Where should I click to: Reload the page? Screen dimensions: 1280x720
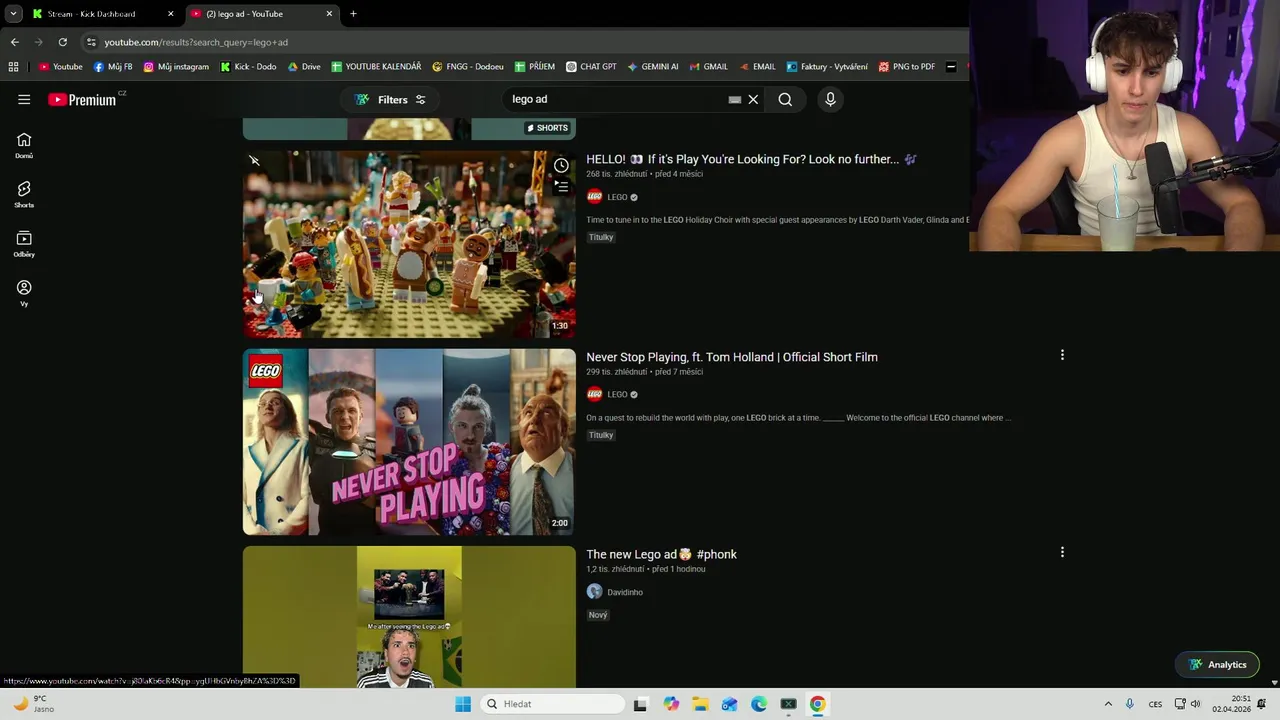(62, 42)
